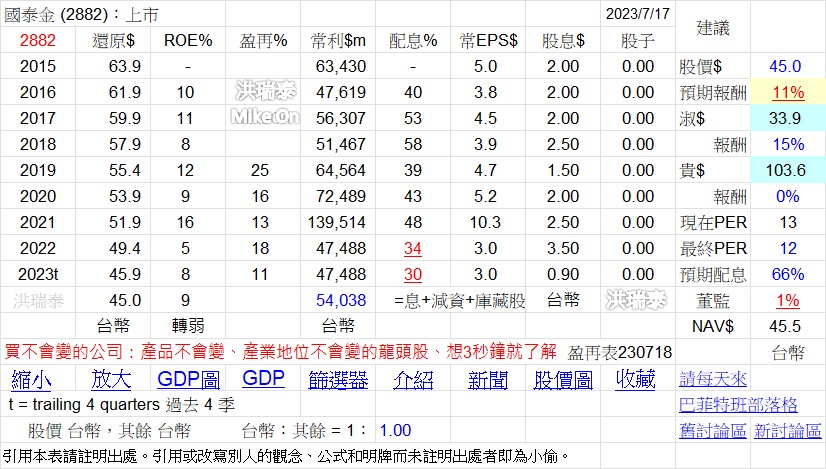Click the average 還原$ value 45.0
Screen dimensions: 826x469
pyautogui.click(x=125, y=300)
